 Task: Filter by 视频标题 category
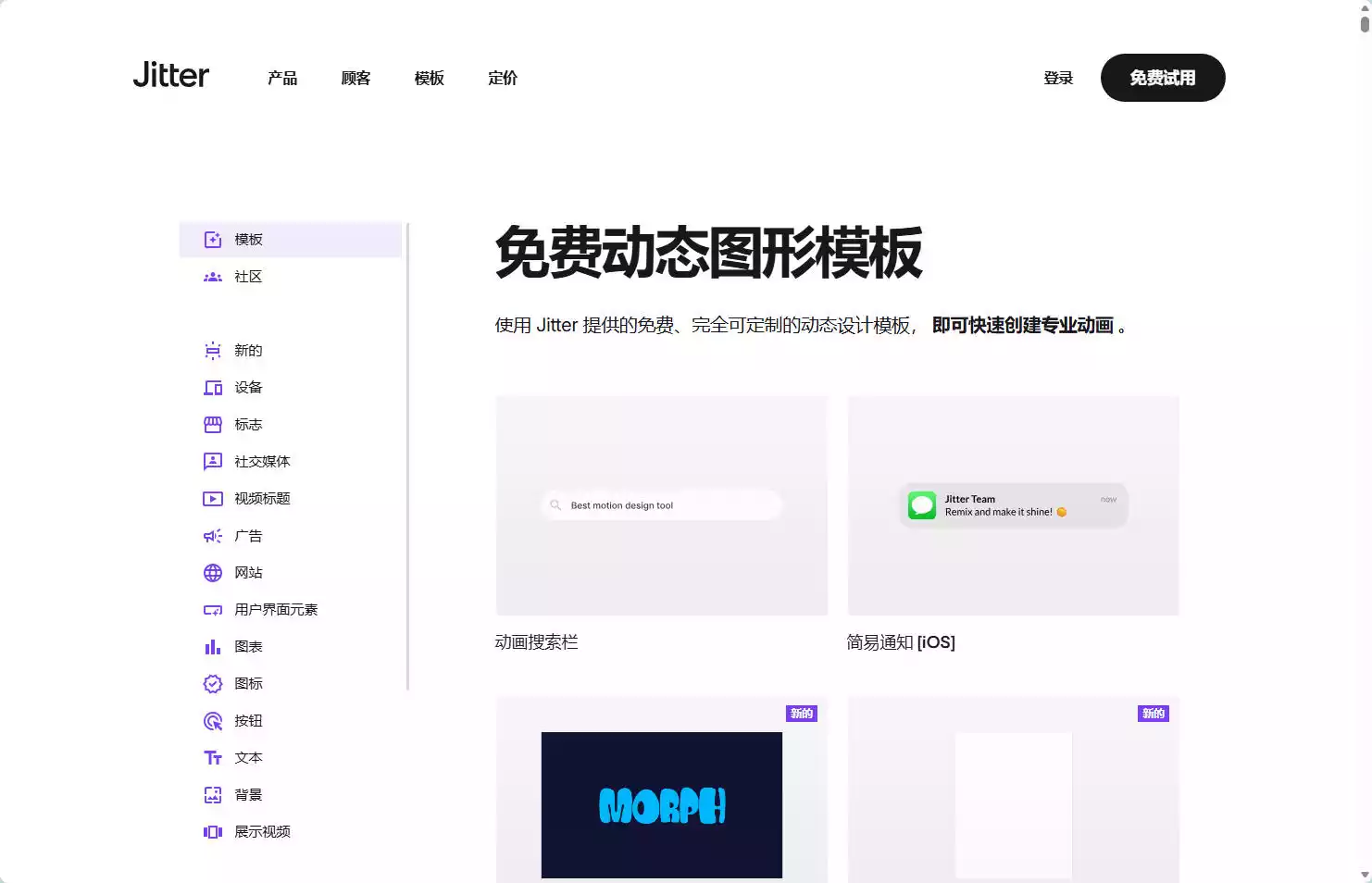coord(291,499)
